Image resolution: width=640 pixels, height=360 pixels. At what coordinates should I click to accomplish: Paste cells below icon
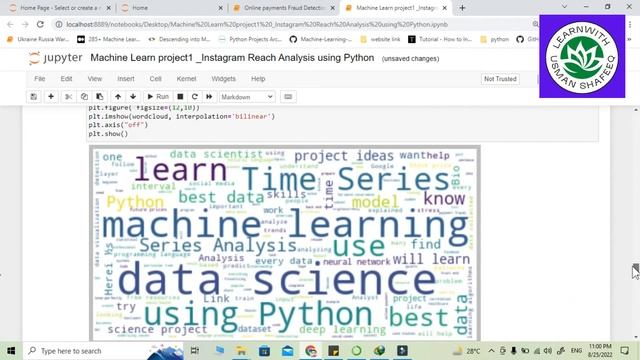click(100, 97)
